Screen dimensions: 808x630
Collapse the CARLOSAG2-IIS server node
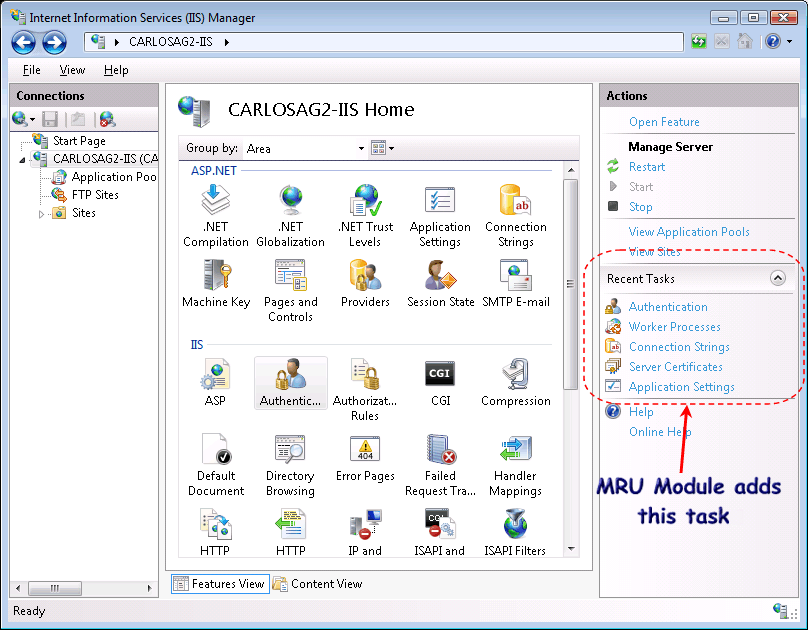pyautogui.click(x=22, y=160)
